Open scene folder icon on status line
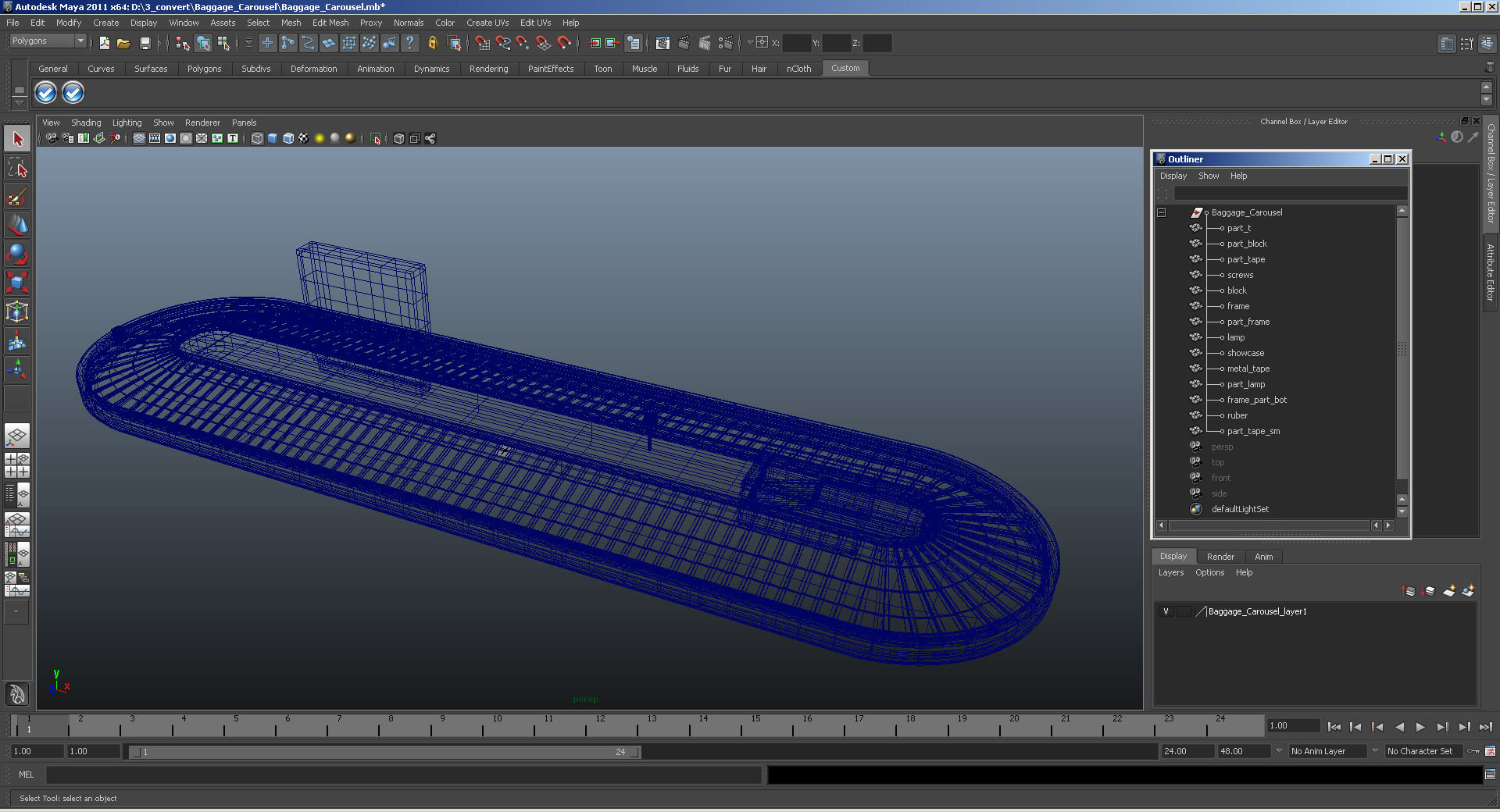This screenshot has height=812, width=1500. pyautogui.click(x=123, y=43)
